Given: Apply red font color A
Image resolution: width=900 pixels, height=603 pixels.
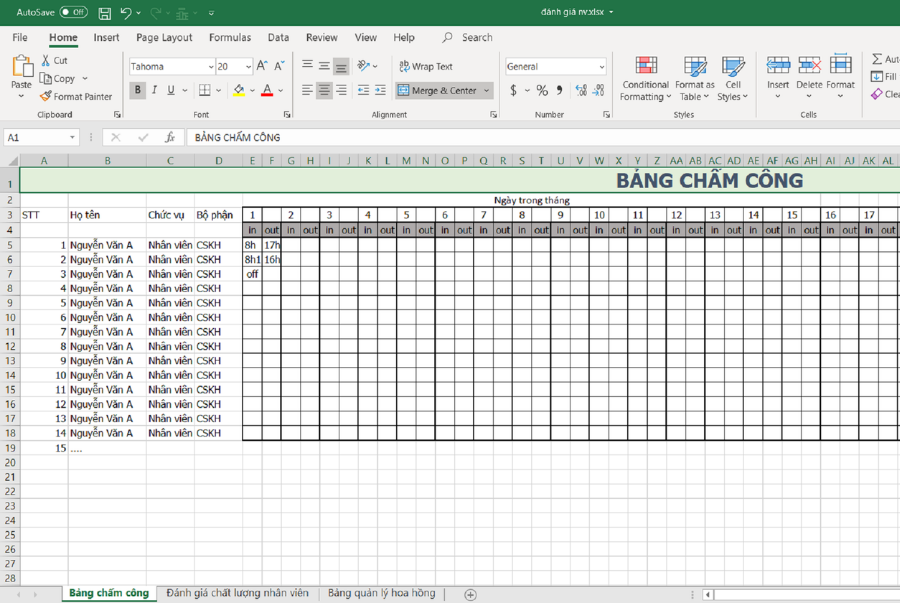Looking at the screenshot, I should [267, 90].
